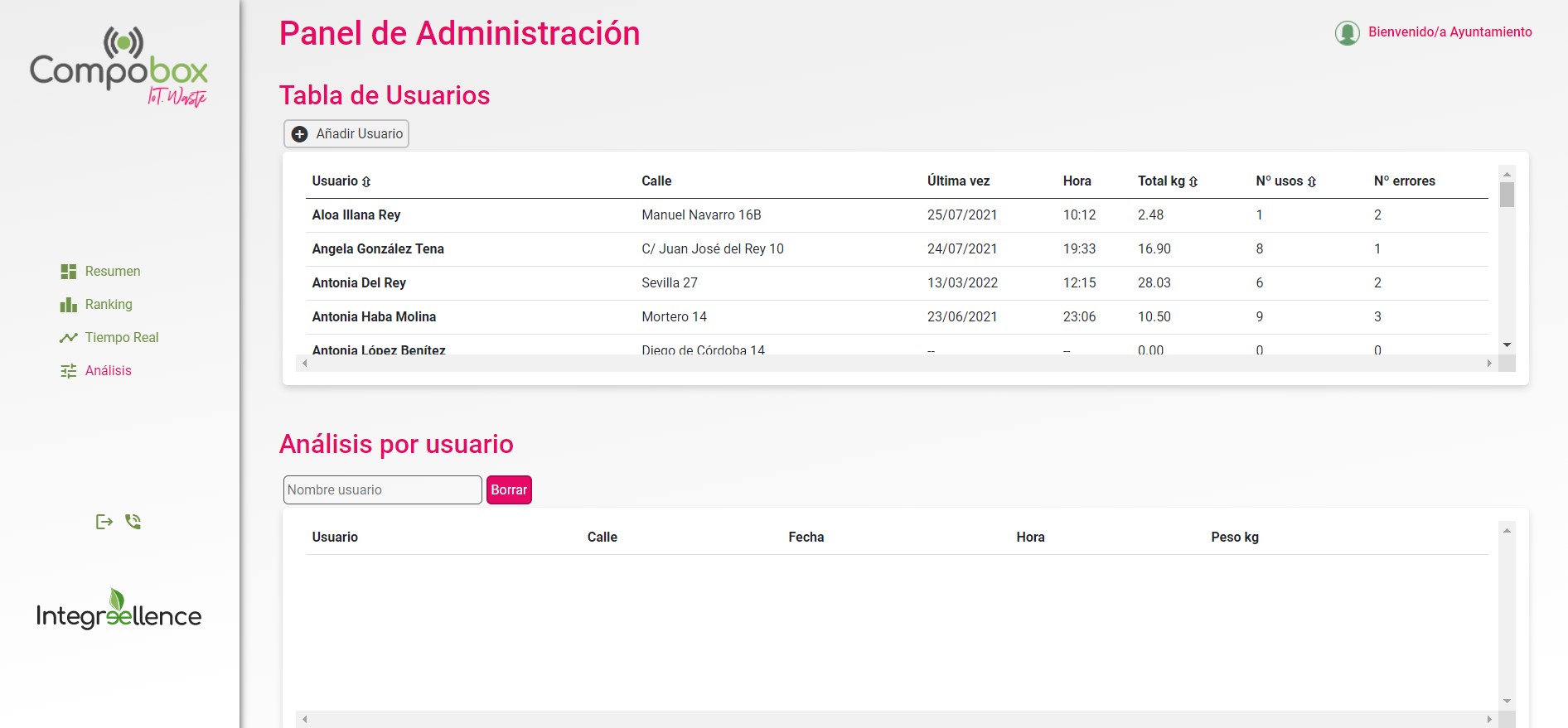Screen dimensions: 1568x728
Task: Click the logout icon in sidebar
Action: click(104, 522)
